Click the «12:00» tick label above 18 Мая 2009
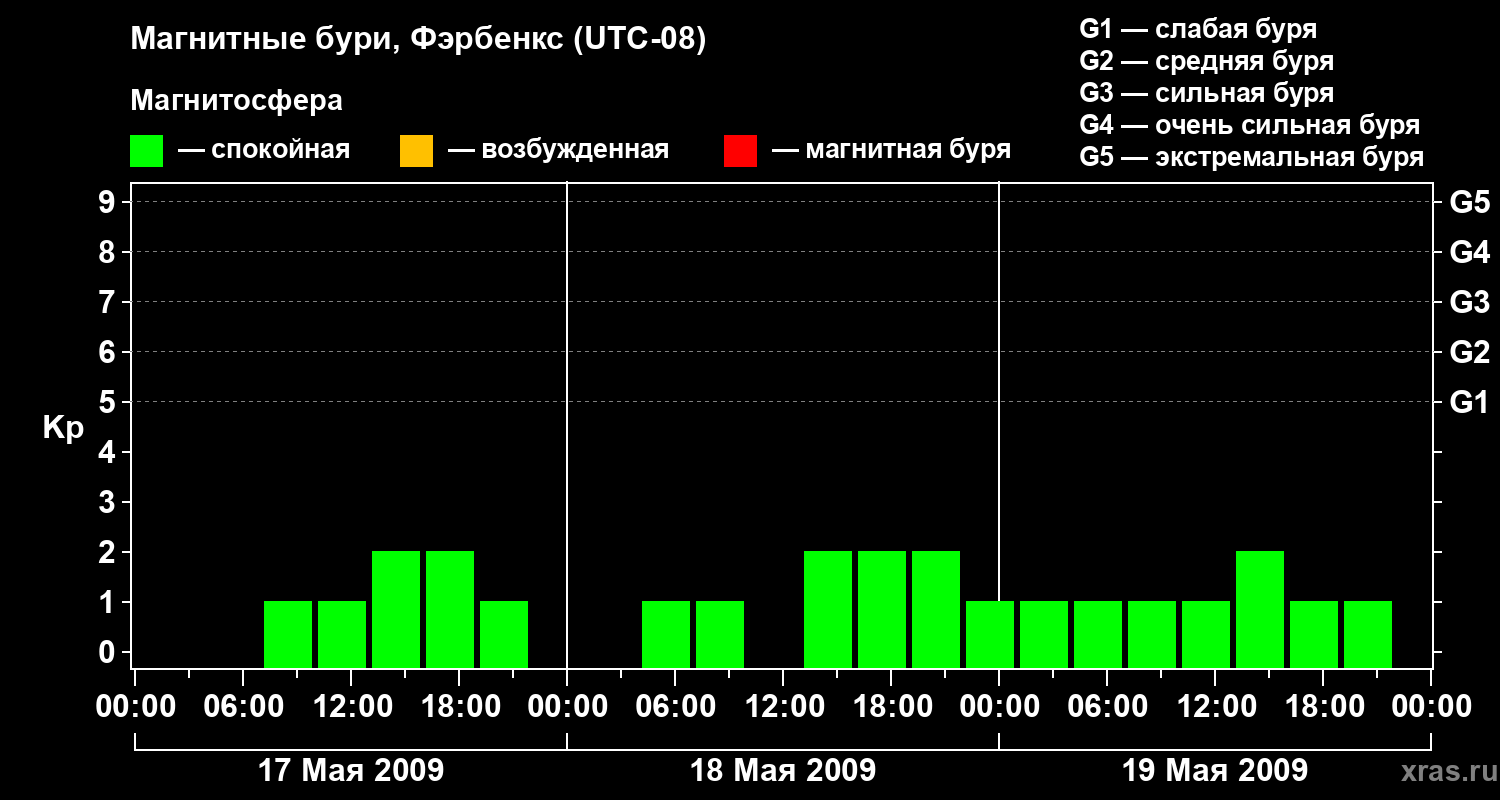1500x800 pixels. 783,706
